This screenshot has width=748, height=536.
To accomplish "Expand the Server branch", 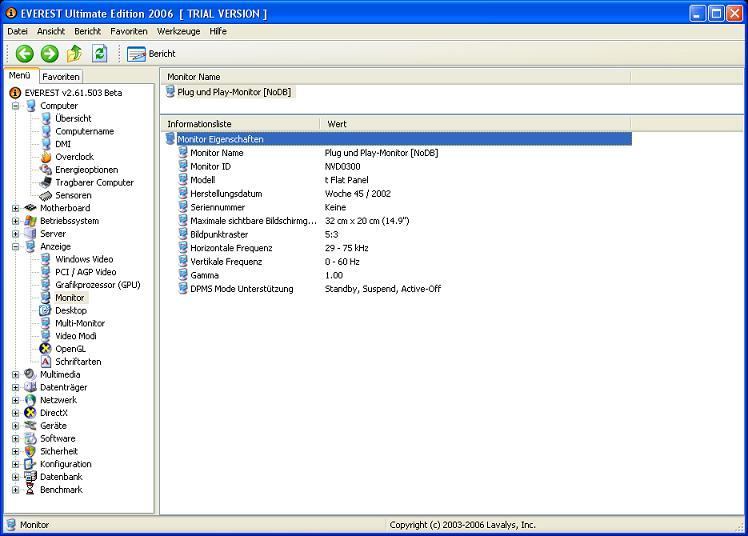I will [x=16, y=234].
